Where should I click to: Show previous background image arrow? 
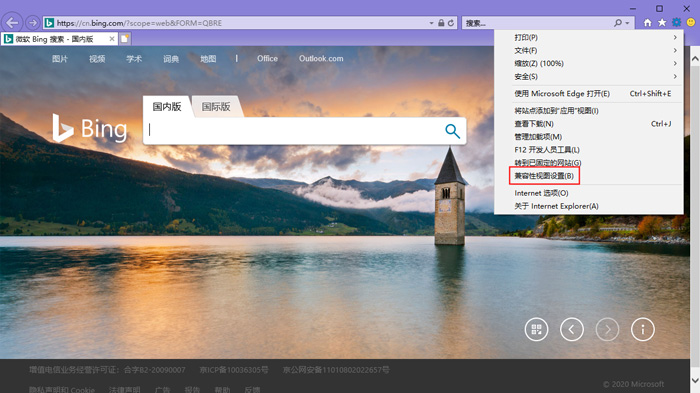(572, 330)
